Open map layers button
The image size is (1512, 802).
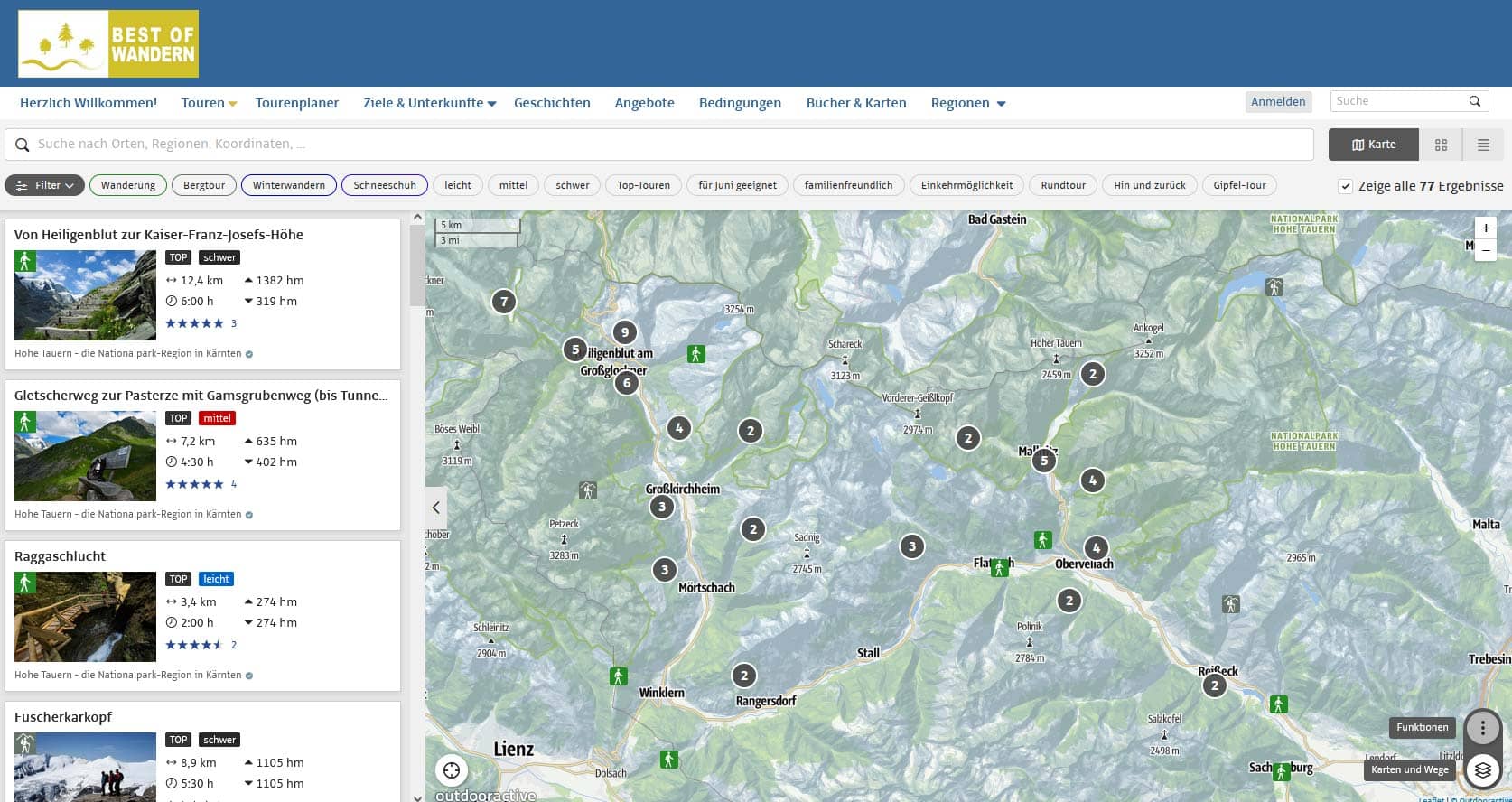(1483, 769)
